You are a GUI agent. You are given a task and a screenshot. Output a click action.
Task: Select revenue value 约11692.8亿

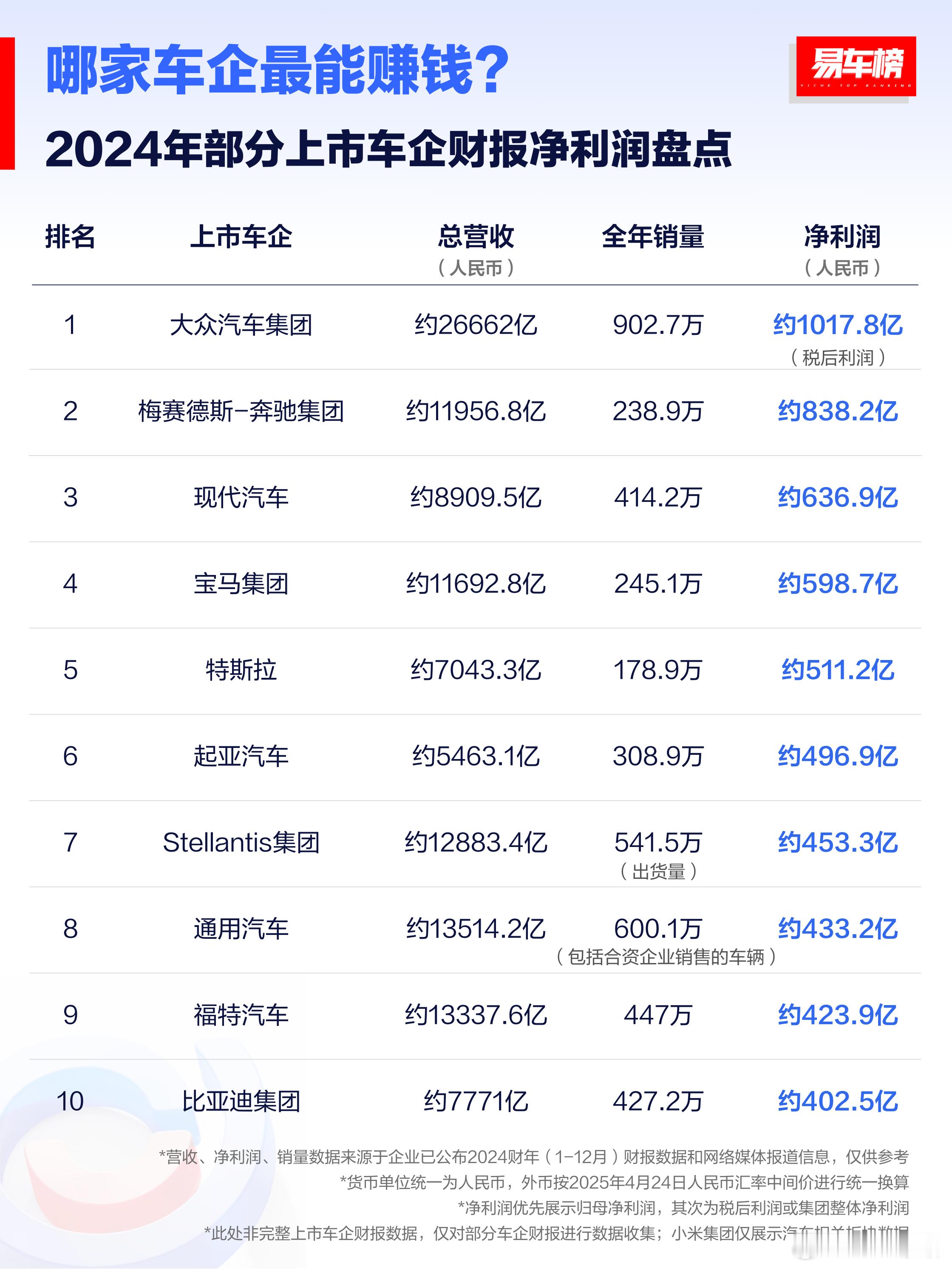pyautogui.click(x=476, y=584)
